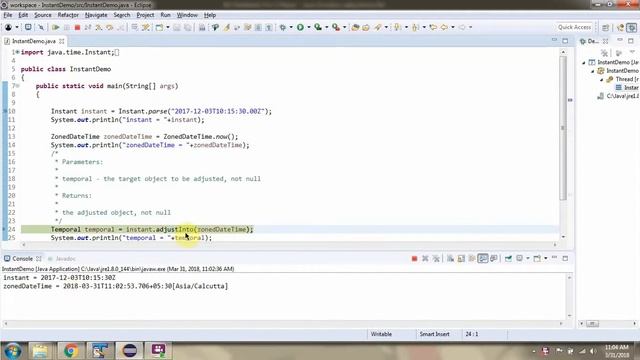Open the Refactor menu
640x360 pixels.
pyautogui.click(x=68, y=15)
